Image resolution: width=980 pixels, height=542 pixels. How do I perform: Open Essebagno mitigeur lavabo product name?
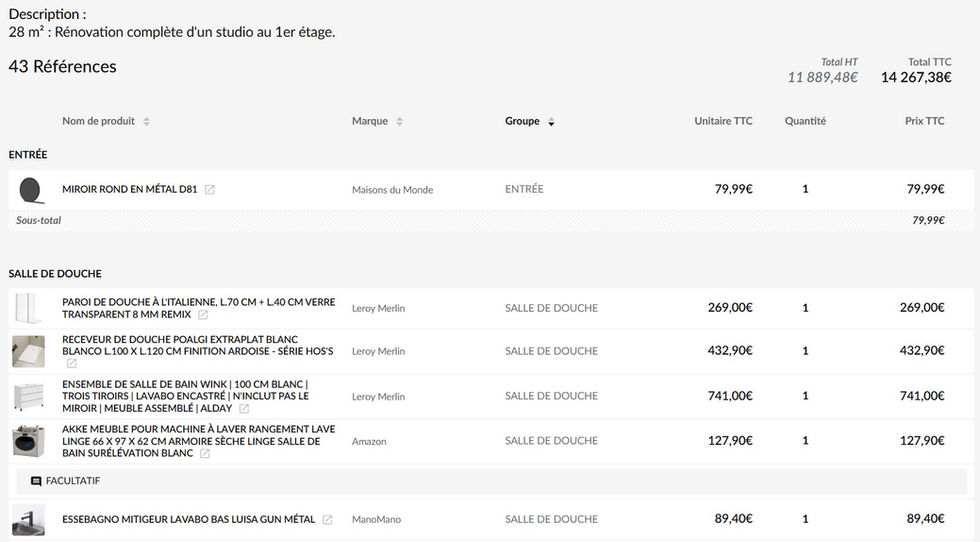tap(188, 519)
